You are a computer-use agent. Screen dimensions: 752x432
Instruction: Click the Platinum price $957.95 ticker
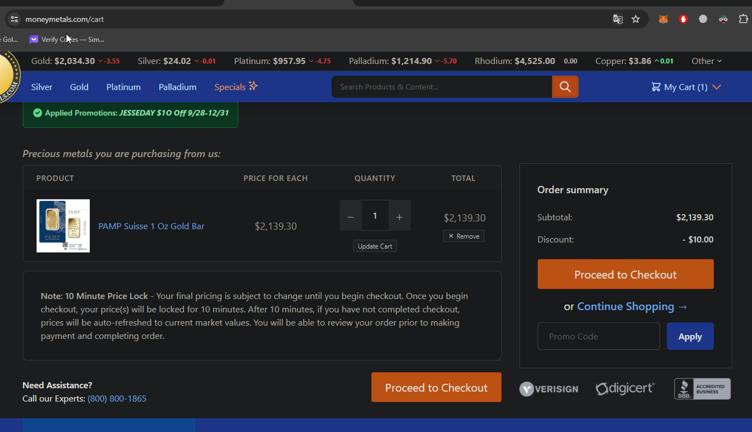(x=282, y=61)
